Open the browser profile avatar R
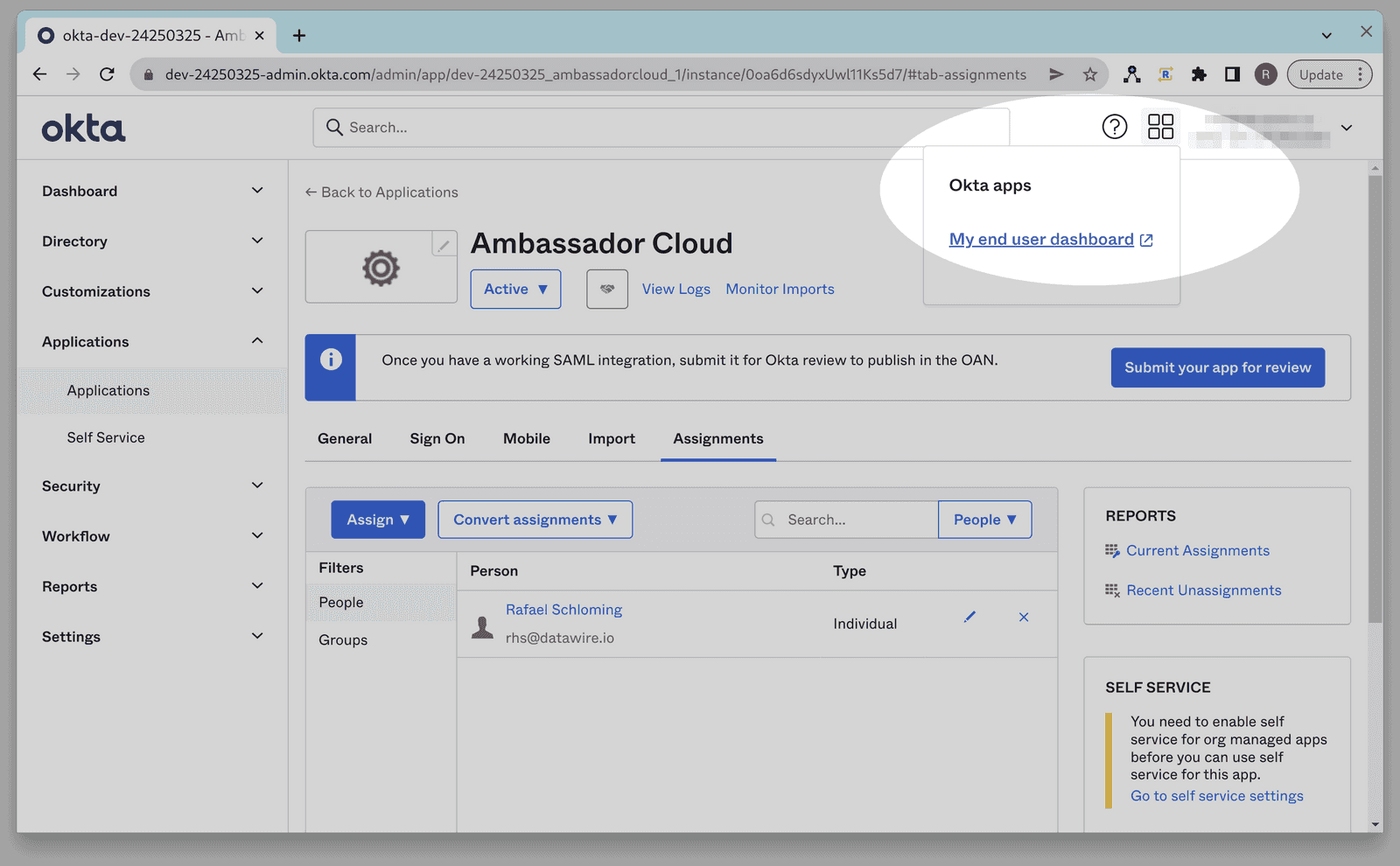The height and width of the screenshot is (866, 1400). 1265,74
